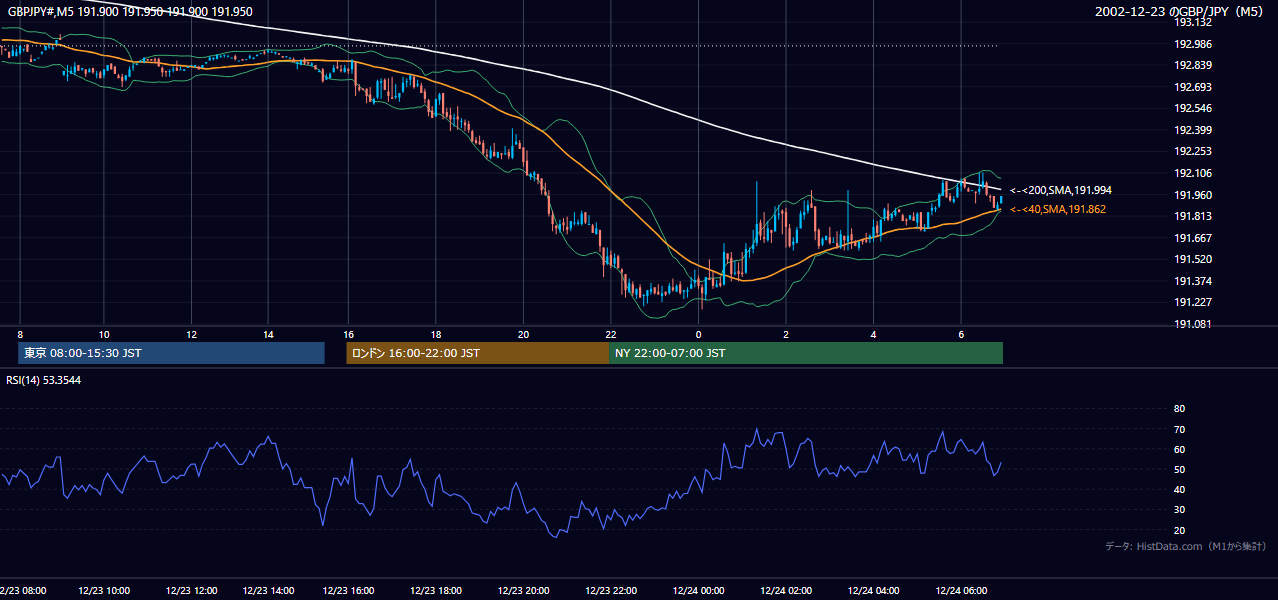This screenshot has height=600, width=1278.
Task: Click the 12/24 06:00 date label
Action: click(962, 591)
